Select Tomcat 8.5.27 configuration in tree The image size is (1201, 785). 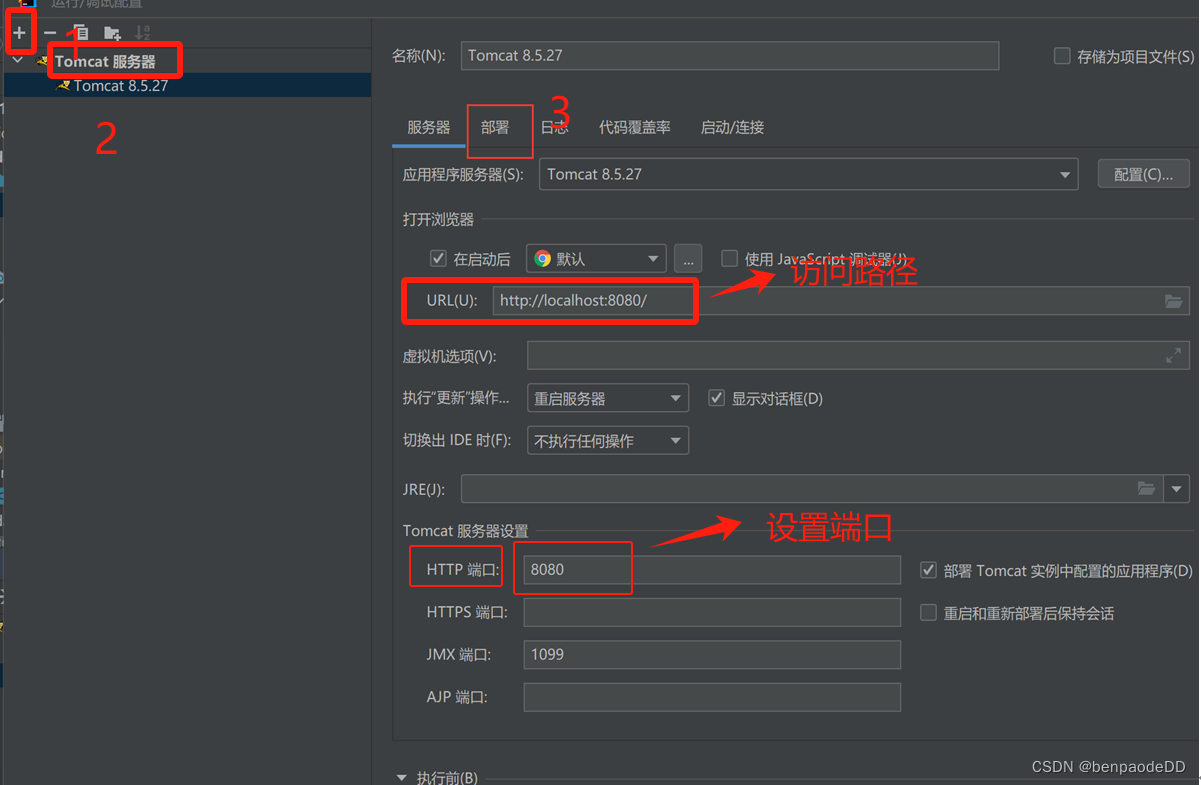coord(187,86)
